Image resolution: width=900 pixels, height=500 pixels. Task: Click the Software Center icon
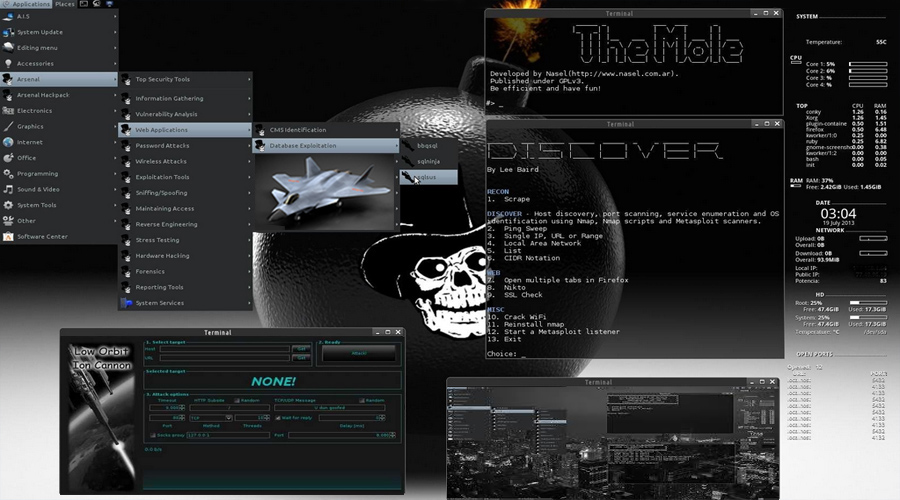[8, 237]
